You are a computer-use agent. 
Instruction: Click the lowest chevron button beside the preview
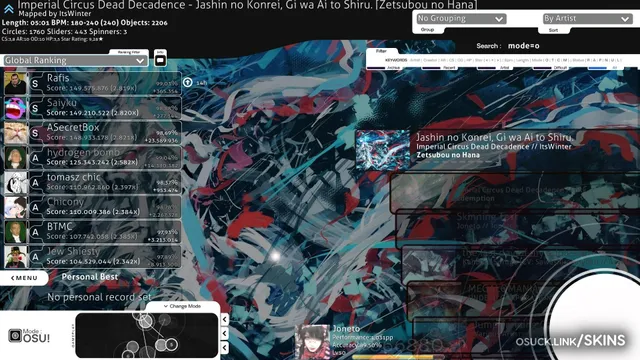pyautogui.click(x=224, y=348)
